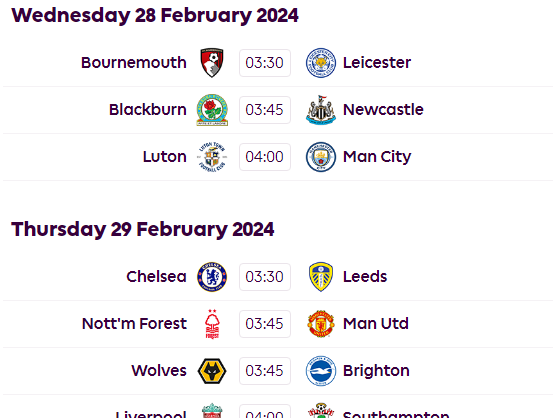Open Blackburn vs Newcastle 03:45 kickoff
The width and height of the screenshot is (553, 418).
265,110
